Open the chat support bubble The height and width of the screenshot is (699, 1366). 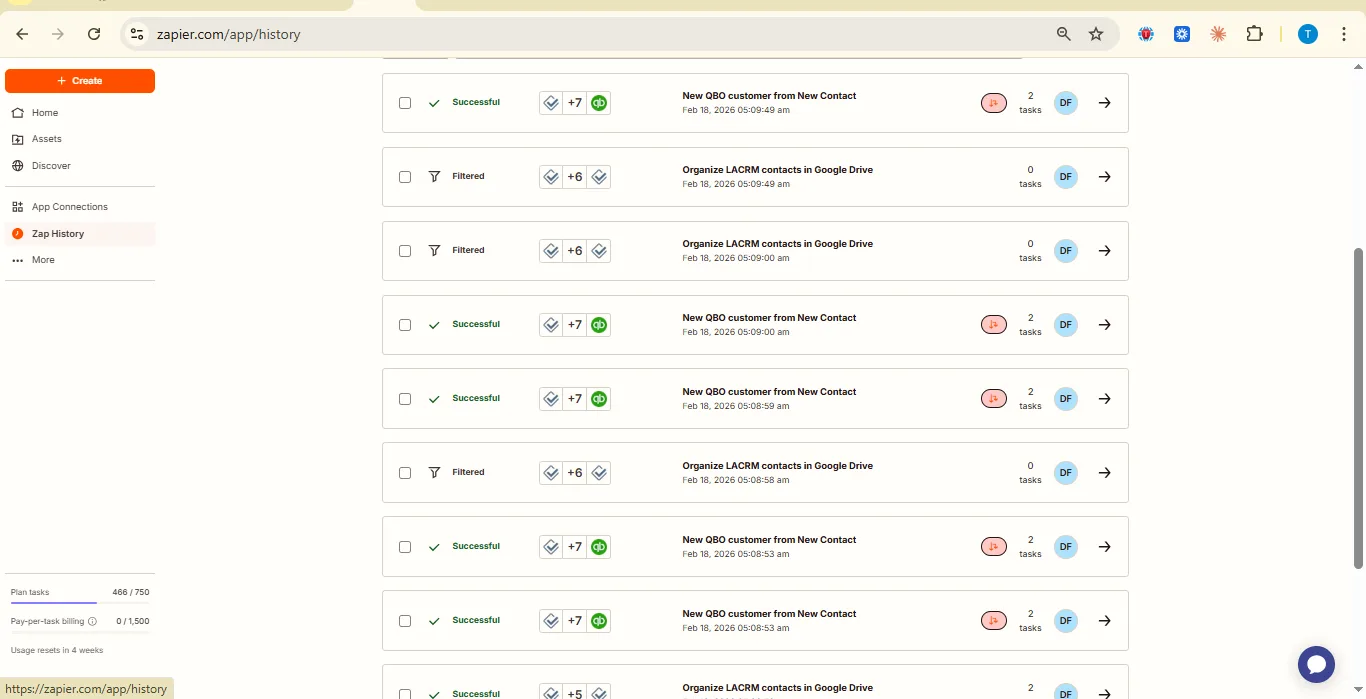pos(1316,664)
